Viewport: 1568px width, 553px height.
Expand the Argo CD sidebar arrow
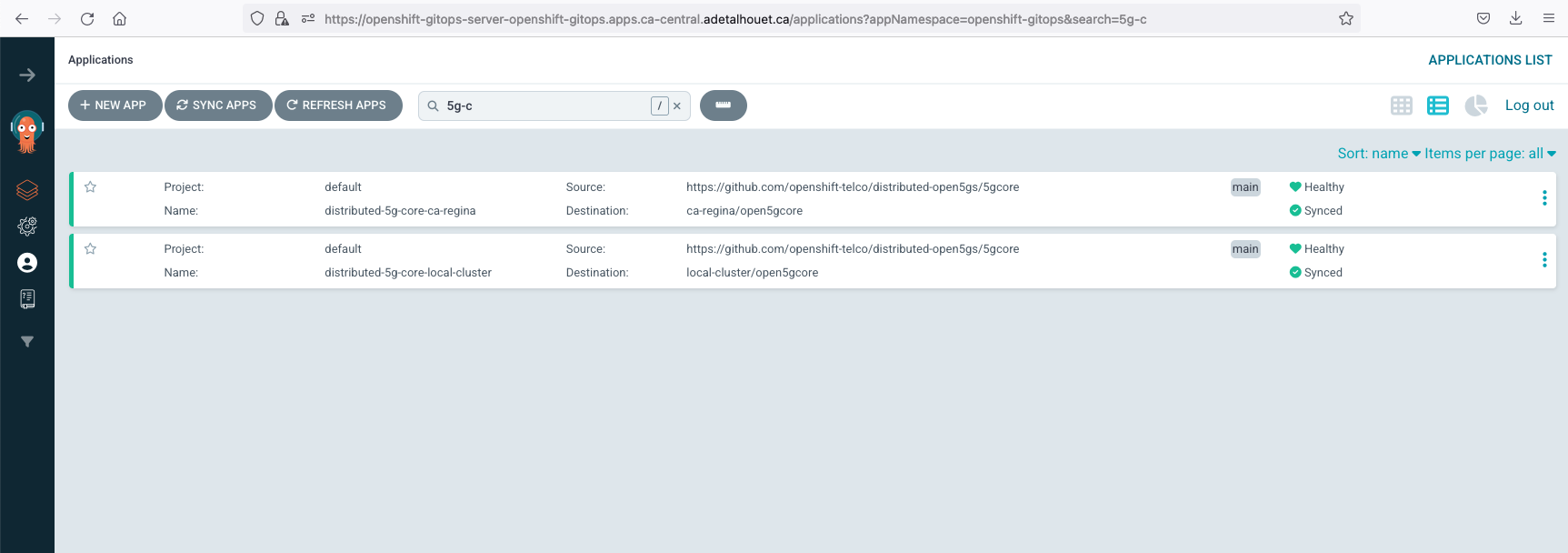pyautogui.click(x=27, y=75)
